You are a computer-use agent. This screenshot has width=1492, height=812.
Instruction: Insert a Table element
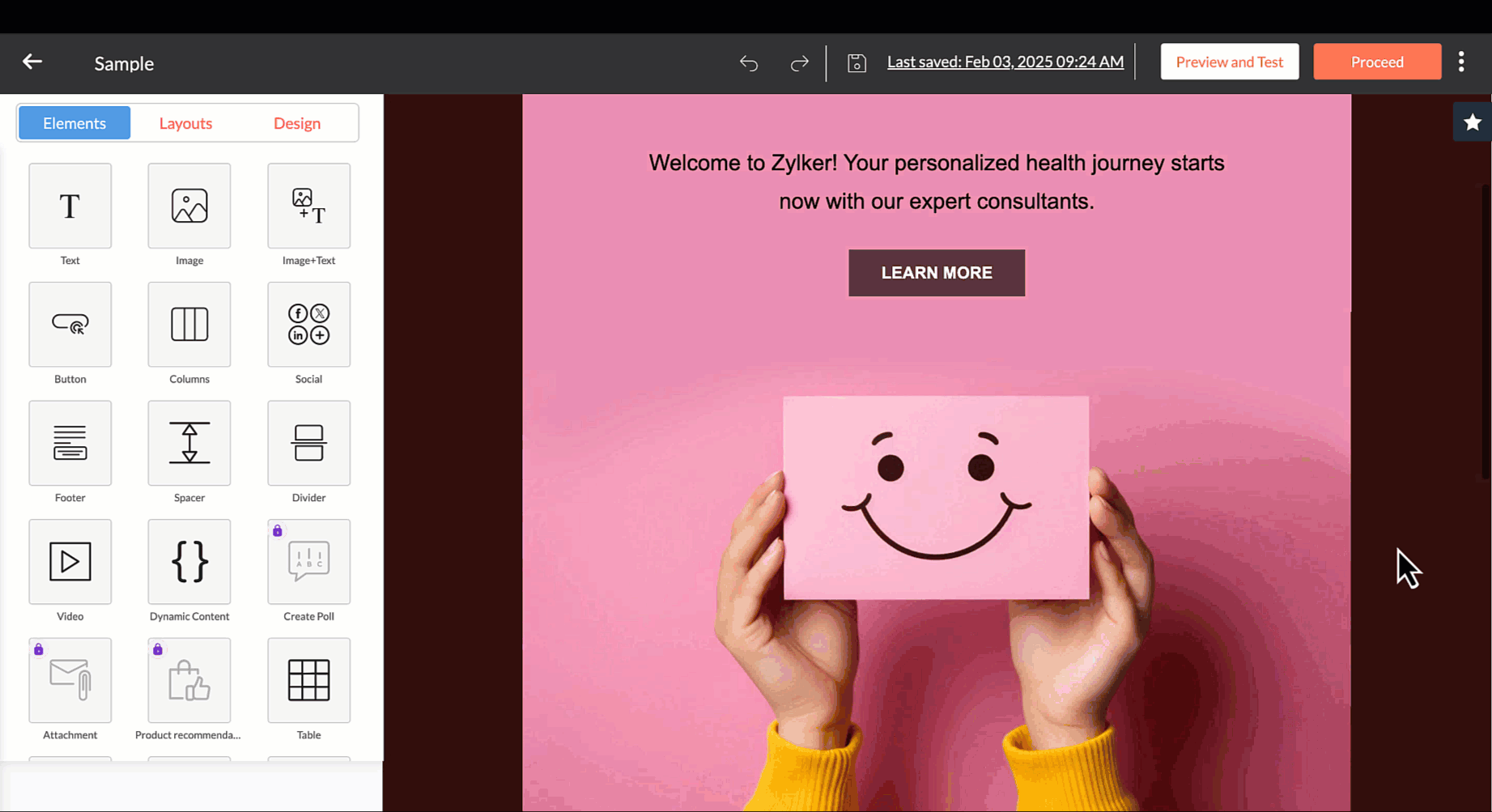(308, 680)
